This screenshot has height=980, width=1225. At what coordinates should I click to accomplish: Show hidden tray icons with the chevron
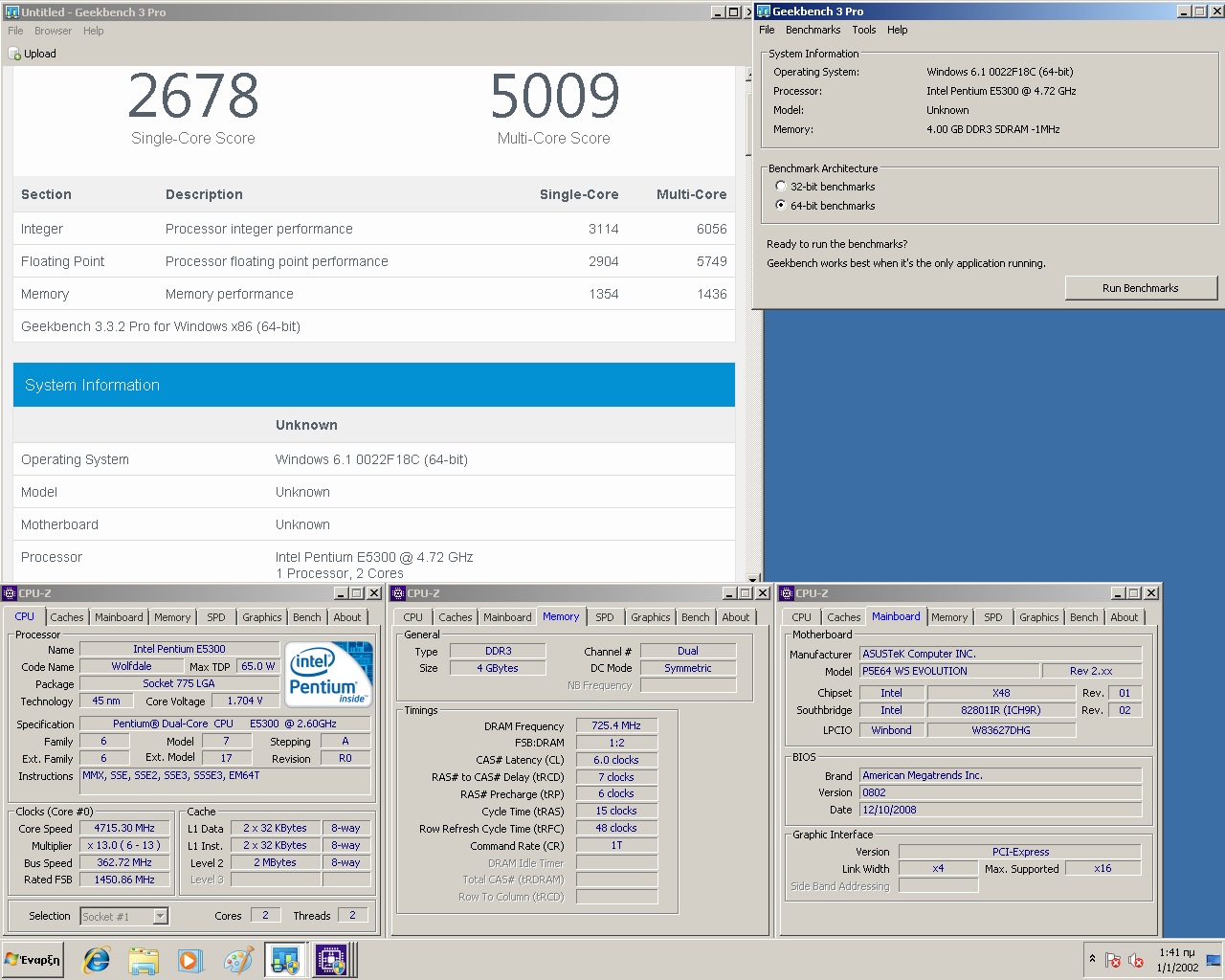1092,959
